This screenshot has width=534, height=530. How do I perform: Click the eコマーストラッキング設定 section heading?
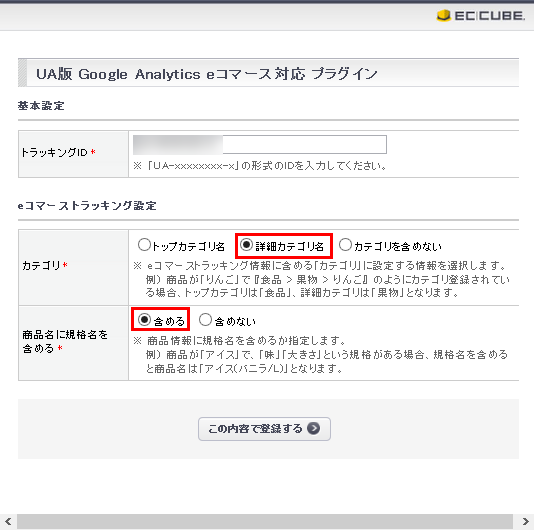click(87, 206)
